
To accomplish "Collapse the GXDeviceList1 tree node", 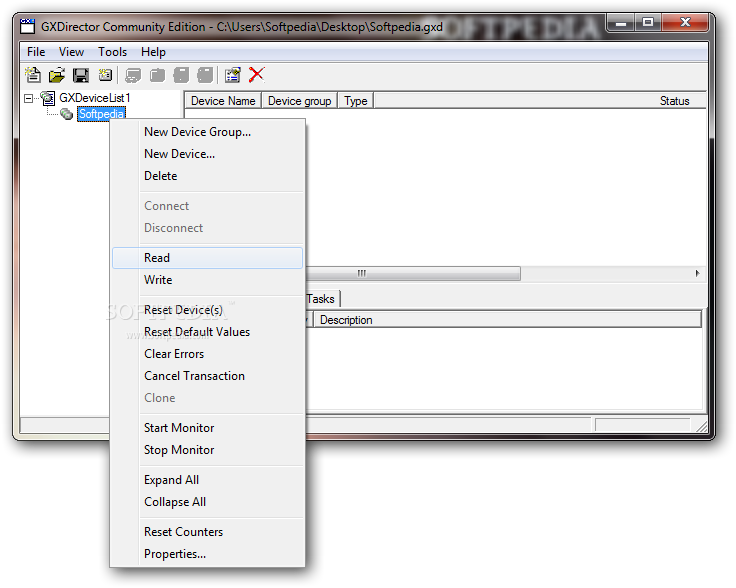I will click(x=29, y=99).
